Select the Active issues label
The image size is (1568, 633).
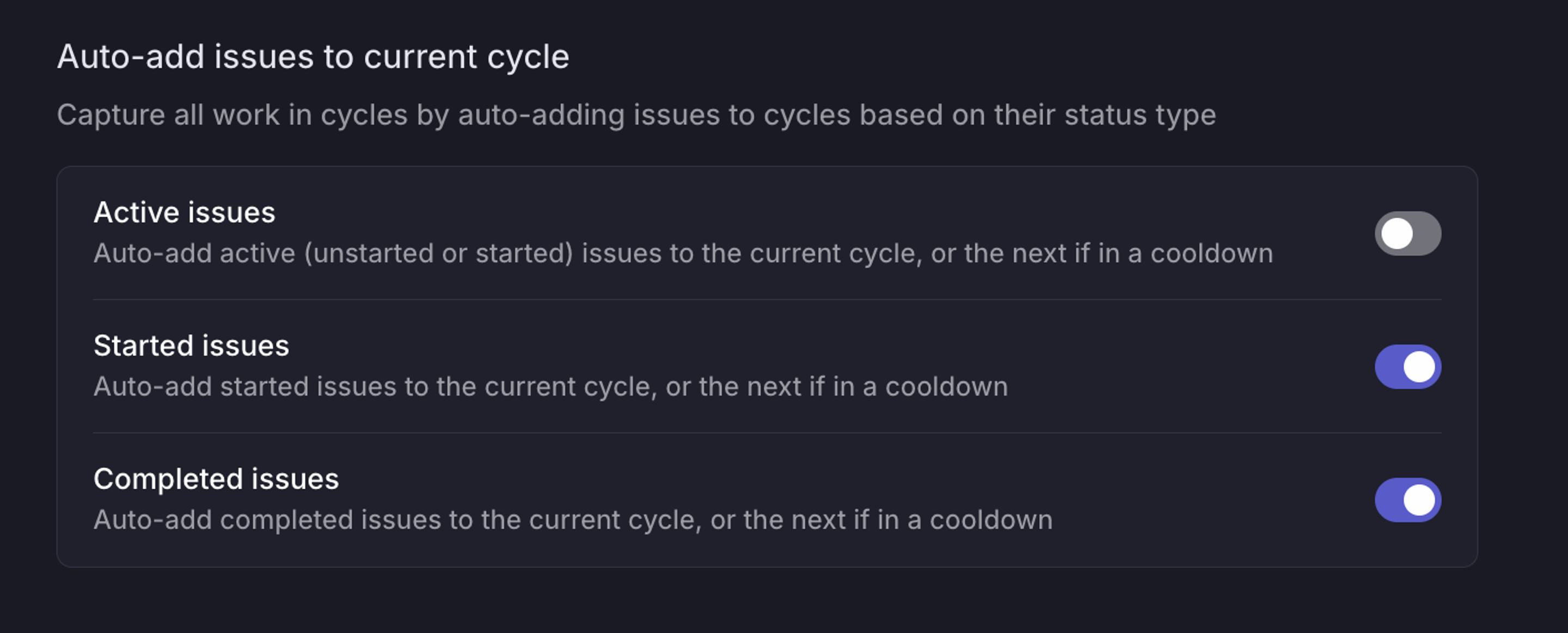[x=184, y=212]
